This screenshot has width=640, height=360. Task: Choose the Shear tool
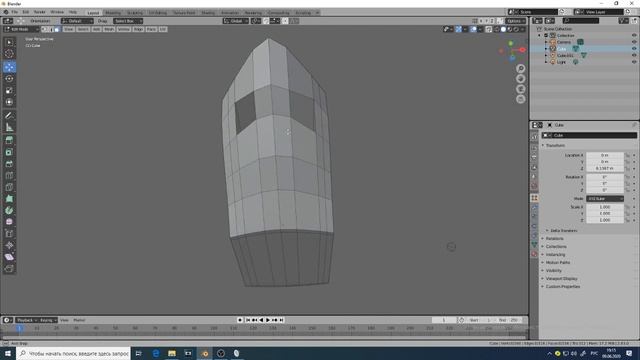coord(9,257)
